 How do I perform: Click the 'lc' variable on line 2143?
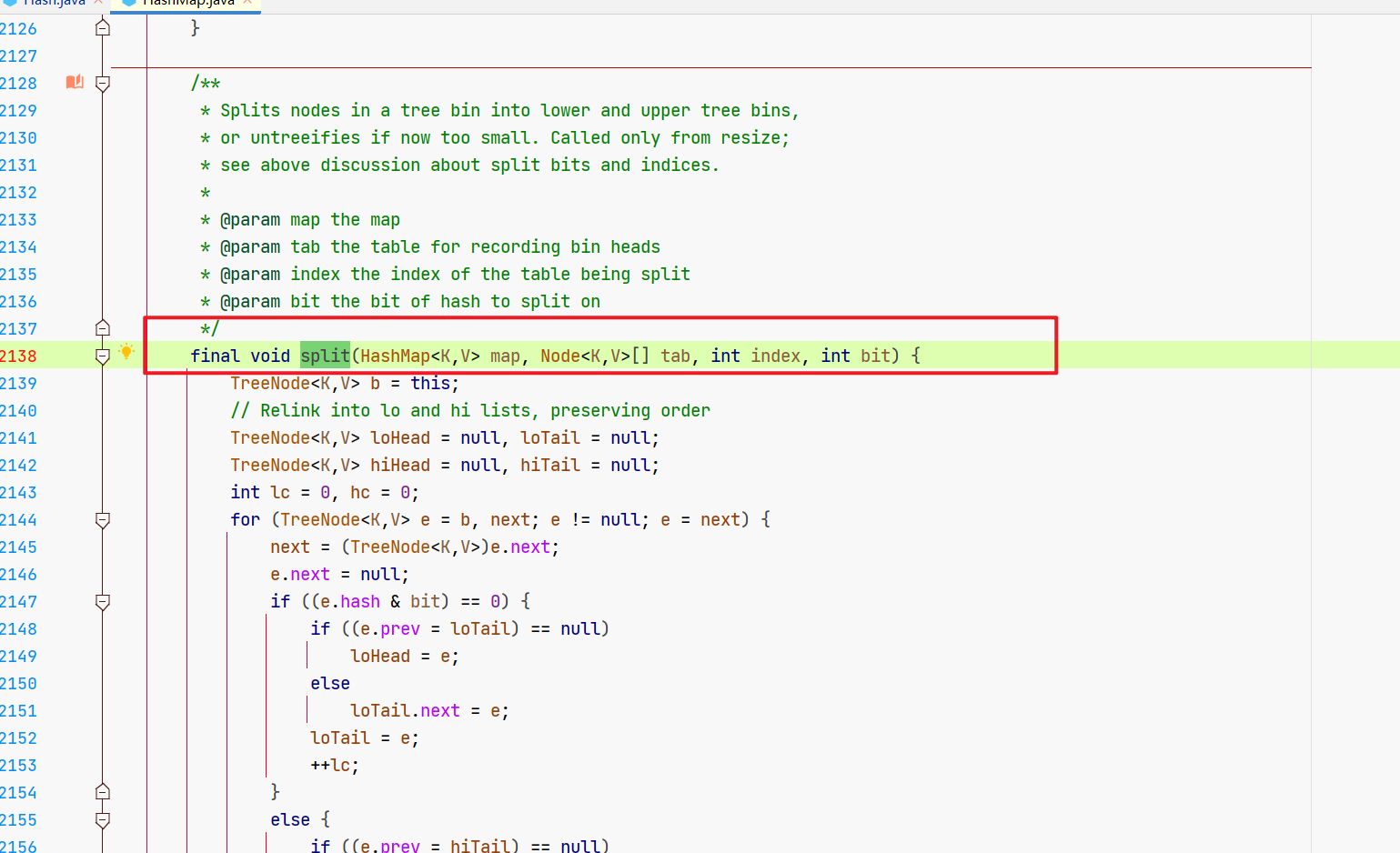(x=280, y=492)
